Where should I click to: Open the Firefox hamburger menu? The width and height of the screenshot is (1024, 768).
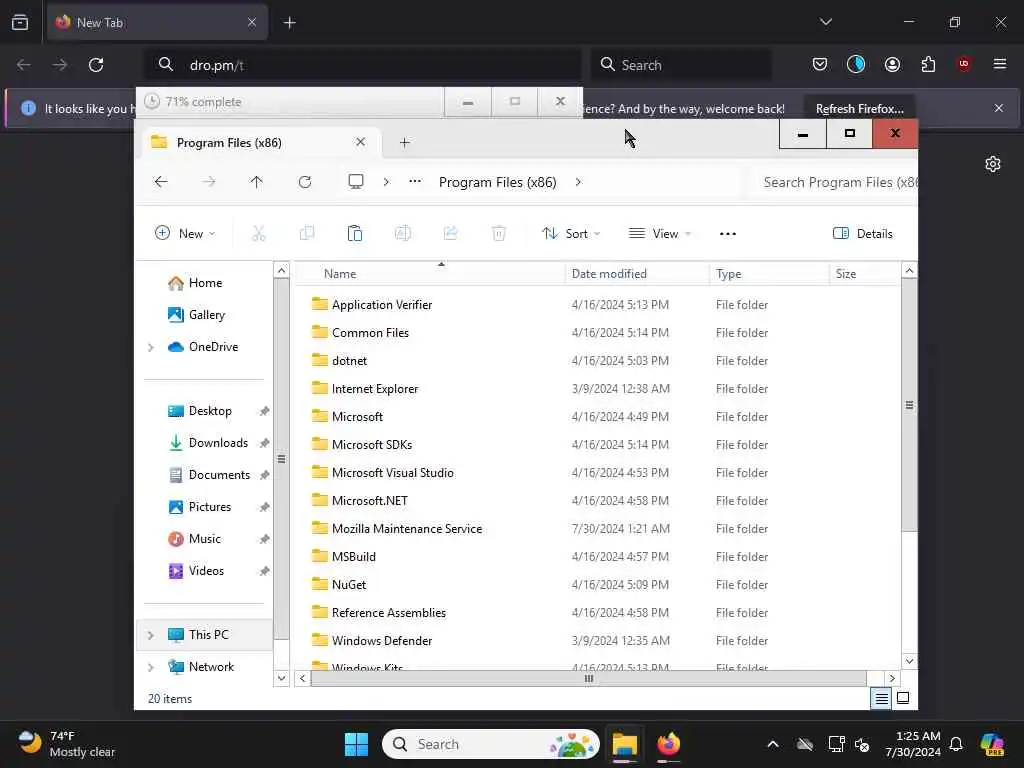(1000, 64)
